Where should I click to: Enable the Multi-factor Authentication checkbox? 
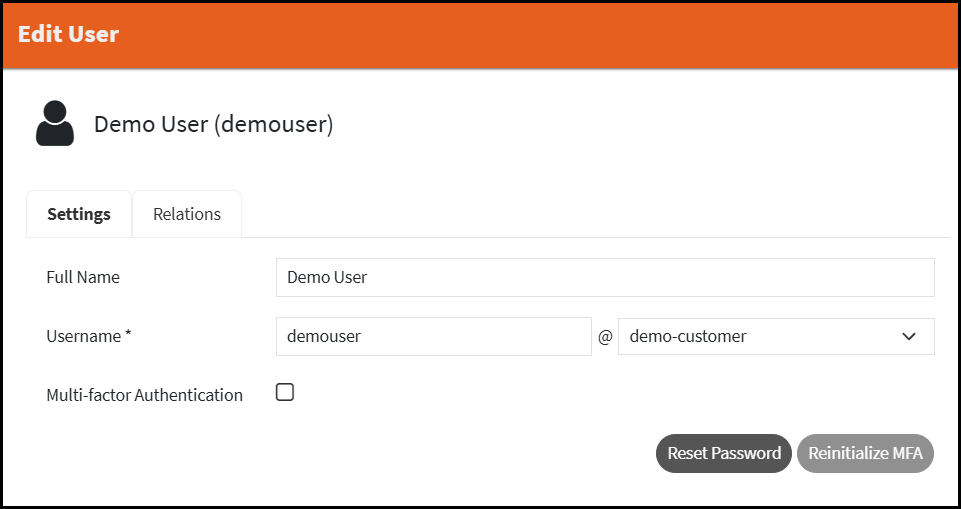(x=285, y=393)
